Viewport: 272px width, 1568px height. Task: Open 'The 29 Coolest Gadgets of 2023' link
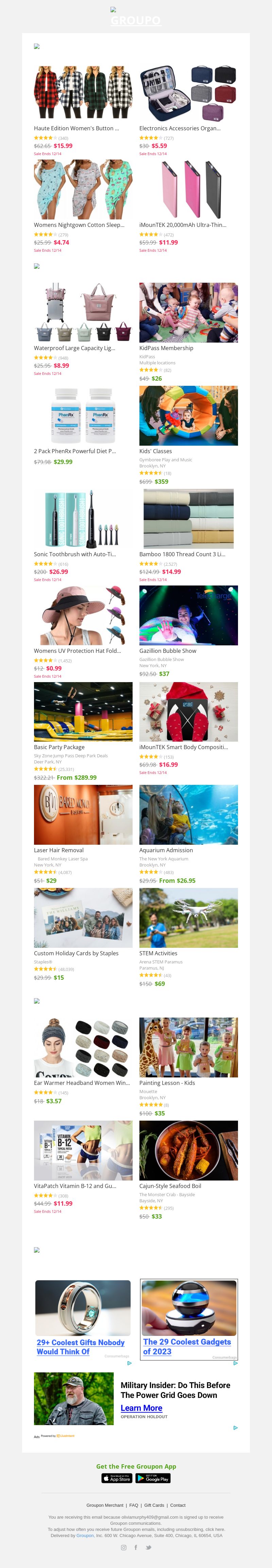tap(187, 1346)
